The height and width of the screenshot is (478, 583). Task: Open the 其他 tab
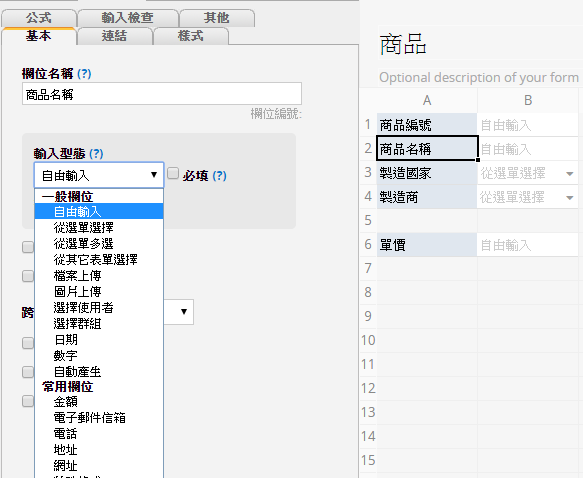point(216,18)
